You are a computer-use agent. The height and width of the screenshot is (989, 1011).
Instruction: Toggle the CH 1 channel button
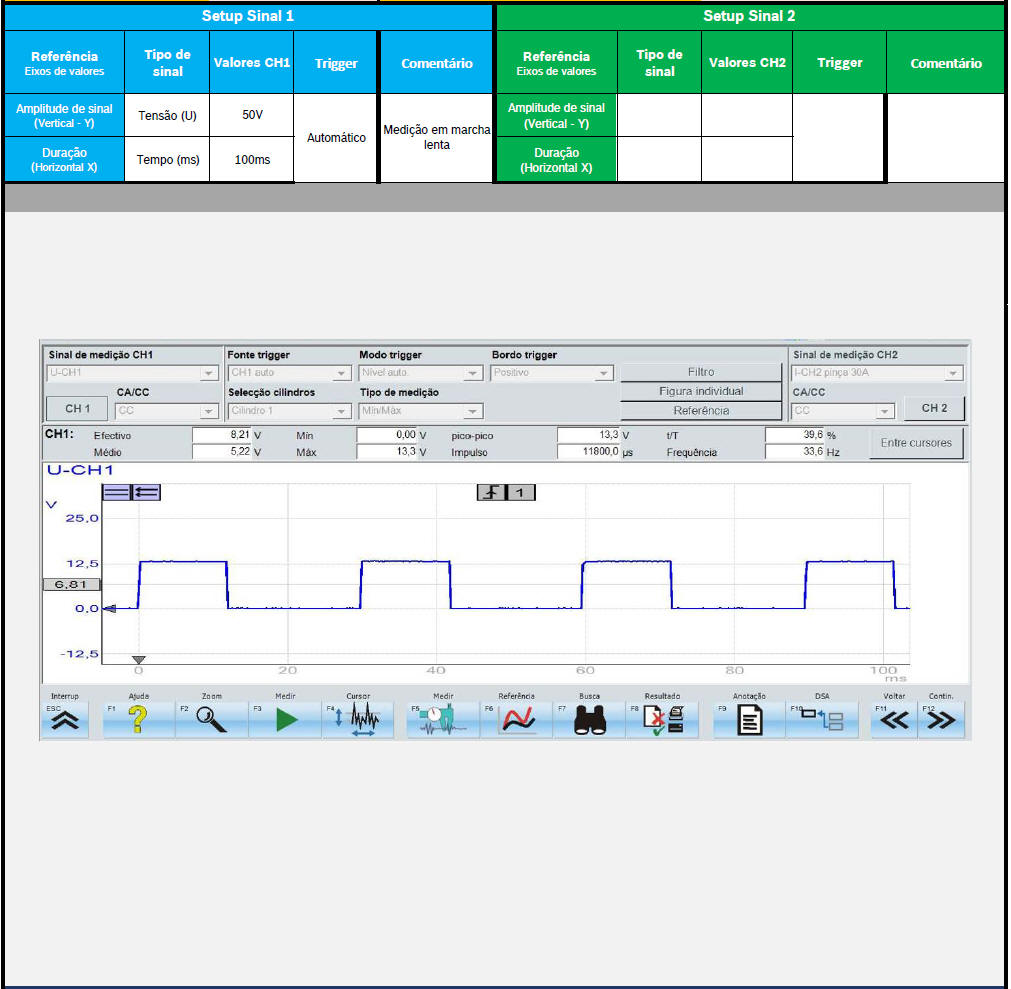(77, 409)
